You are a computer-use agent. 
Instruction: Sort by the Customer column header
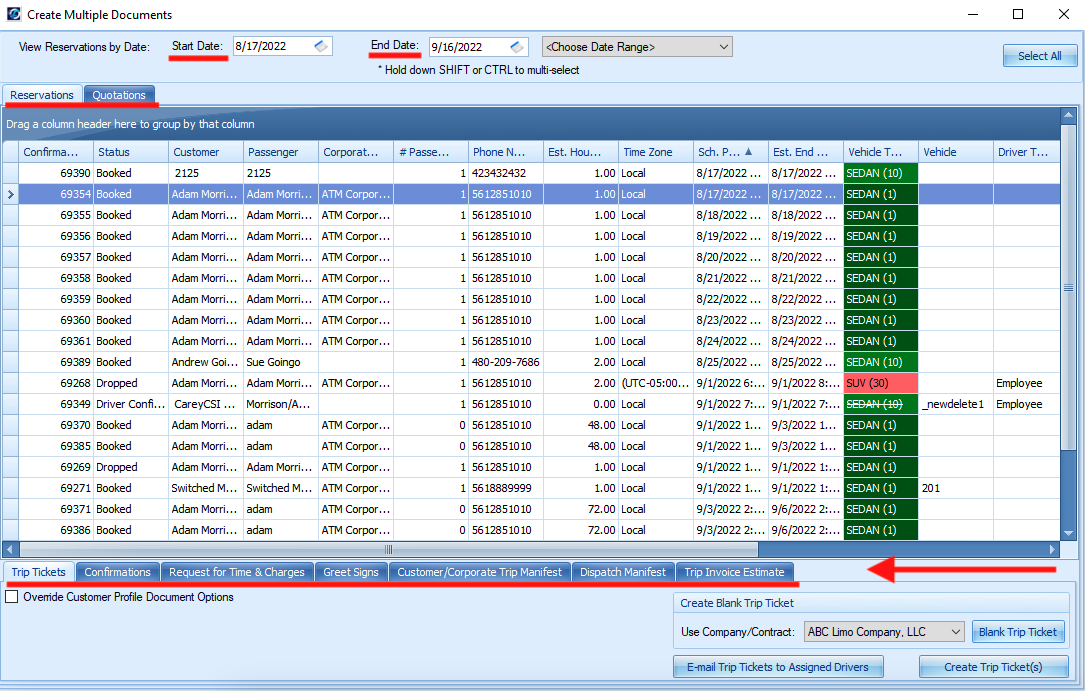click(206, 151)
